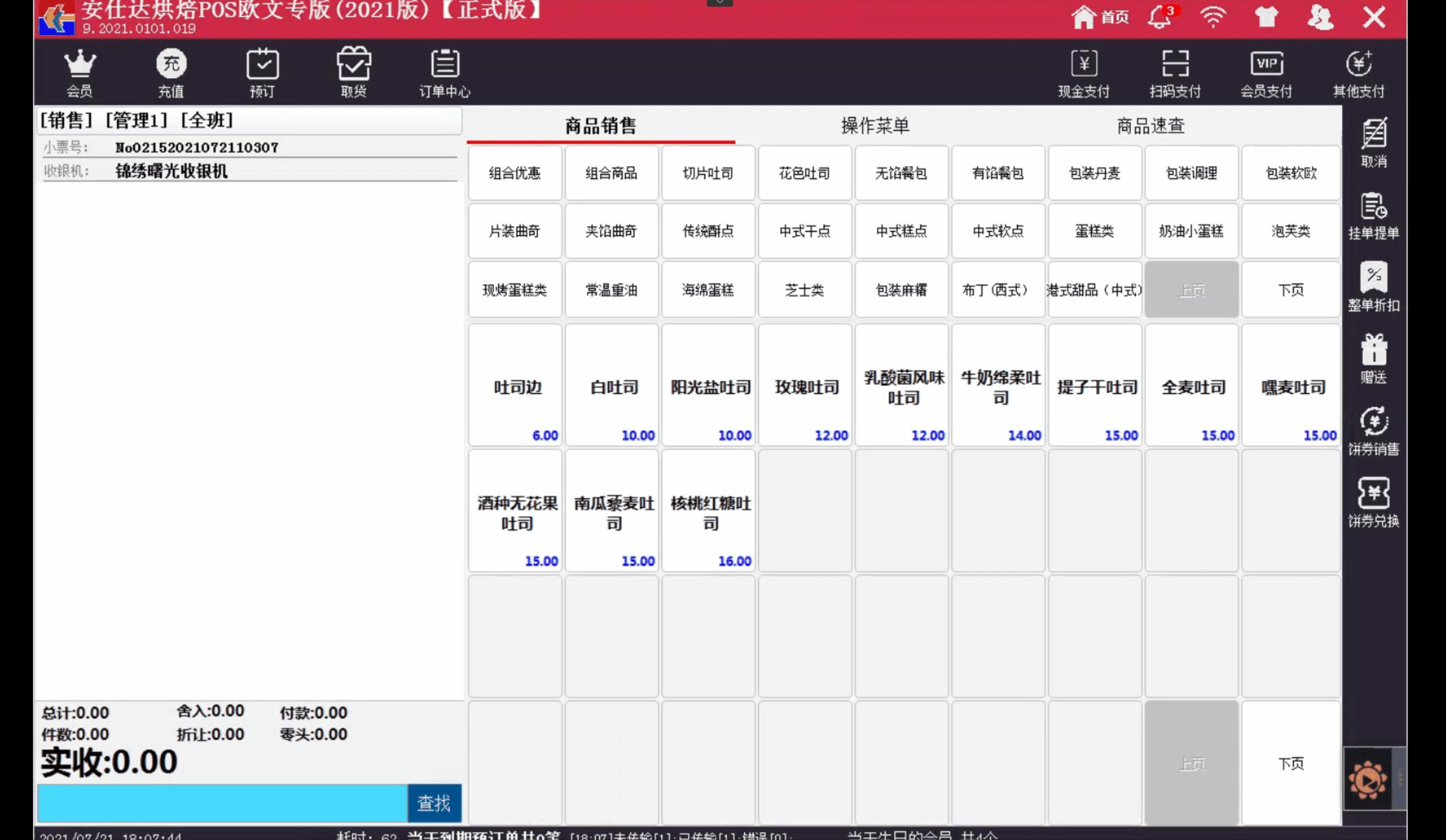Select the 充值 recharge icon
1446x840 pixels.
coord(171,71)
